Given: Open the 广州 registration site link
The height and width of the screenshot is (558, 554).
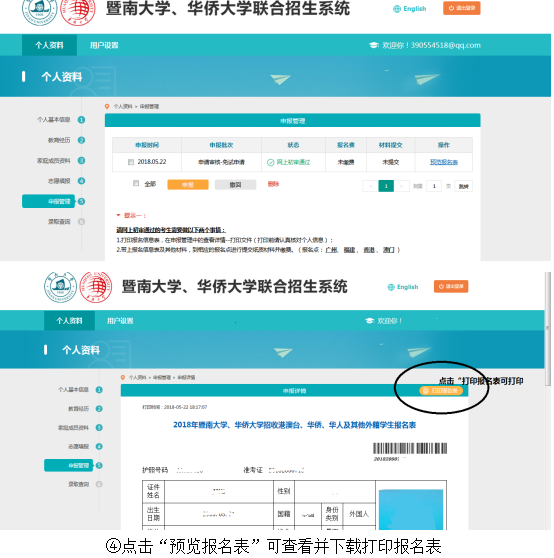Looking at the screenshot, I should tap(331, 250).
